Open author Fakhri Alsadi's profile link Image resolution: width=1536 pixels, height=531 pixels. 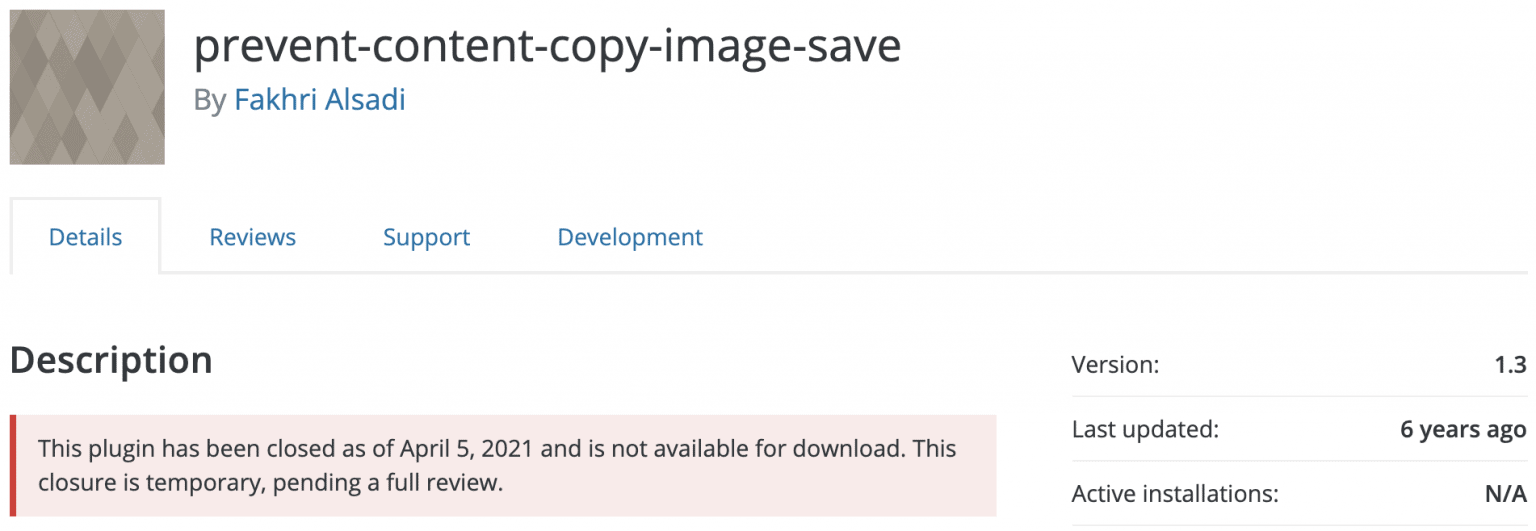point(320,100)
